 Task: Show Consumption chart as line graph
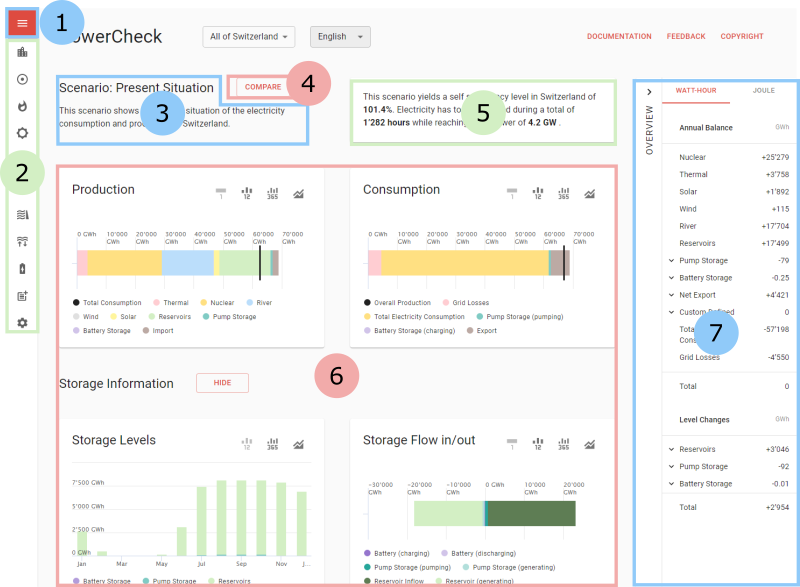tap(590, 193)
